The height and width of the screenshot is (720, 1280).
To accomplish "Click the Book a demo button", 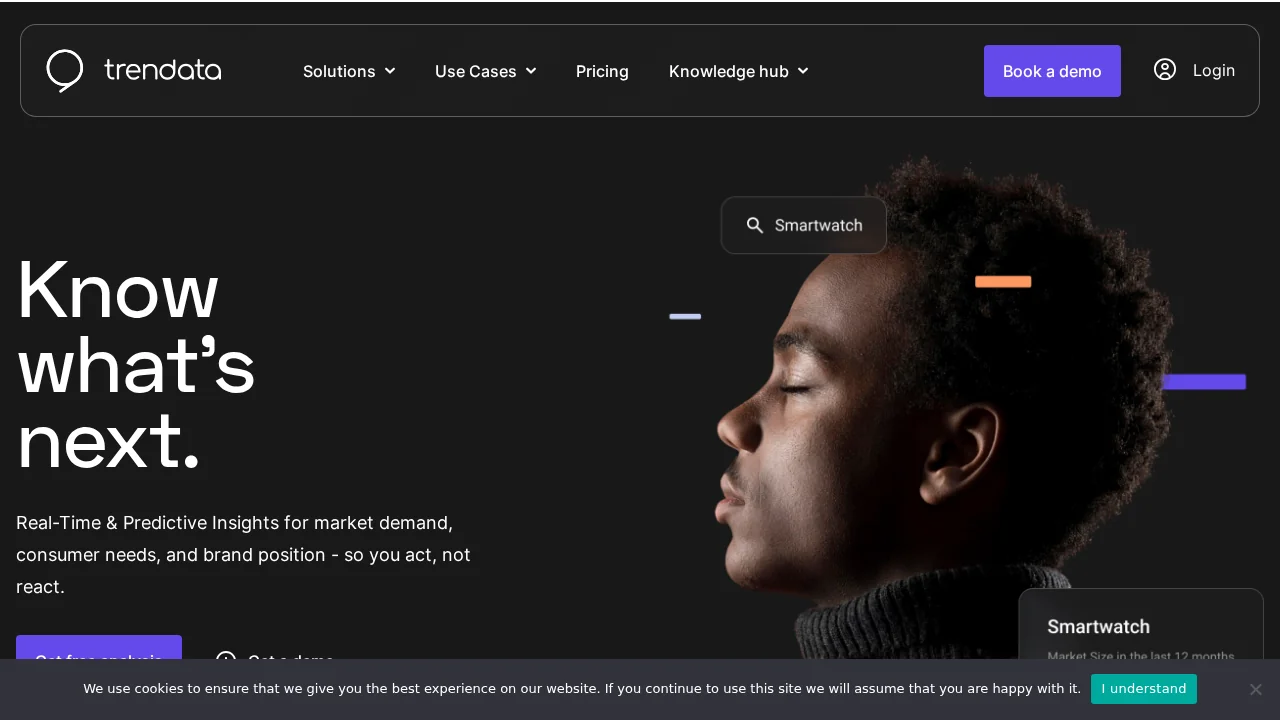I will coord(1052,71).
